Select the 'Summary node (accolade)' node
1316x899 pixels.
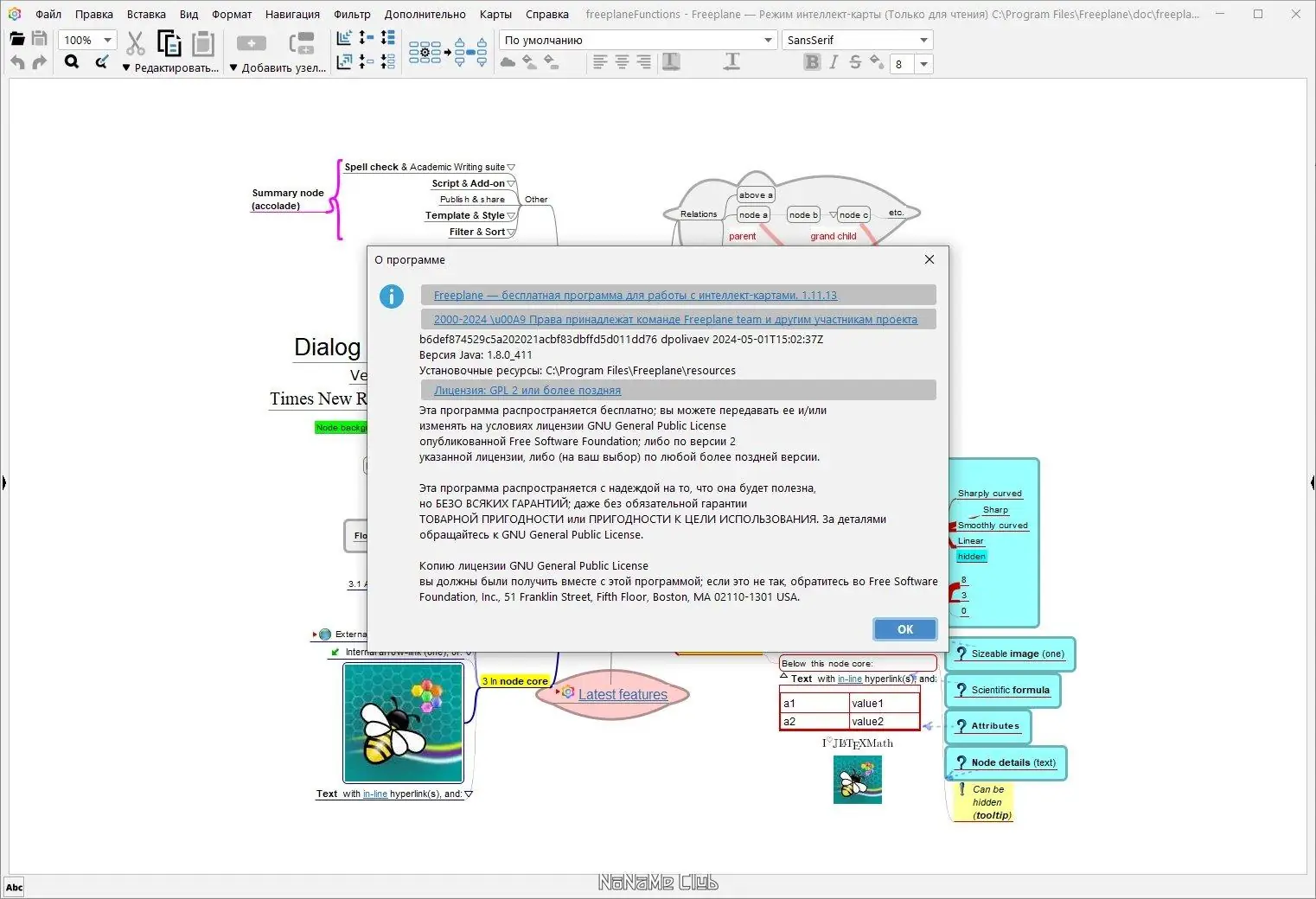[288, 200]
